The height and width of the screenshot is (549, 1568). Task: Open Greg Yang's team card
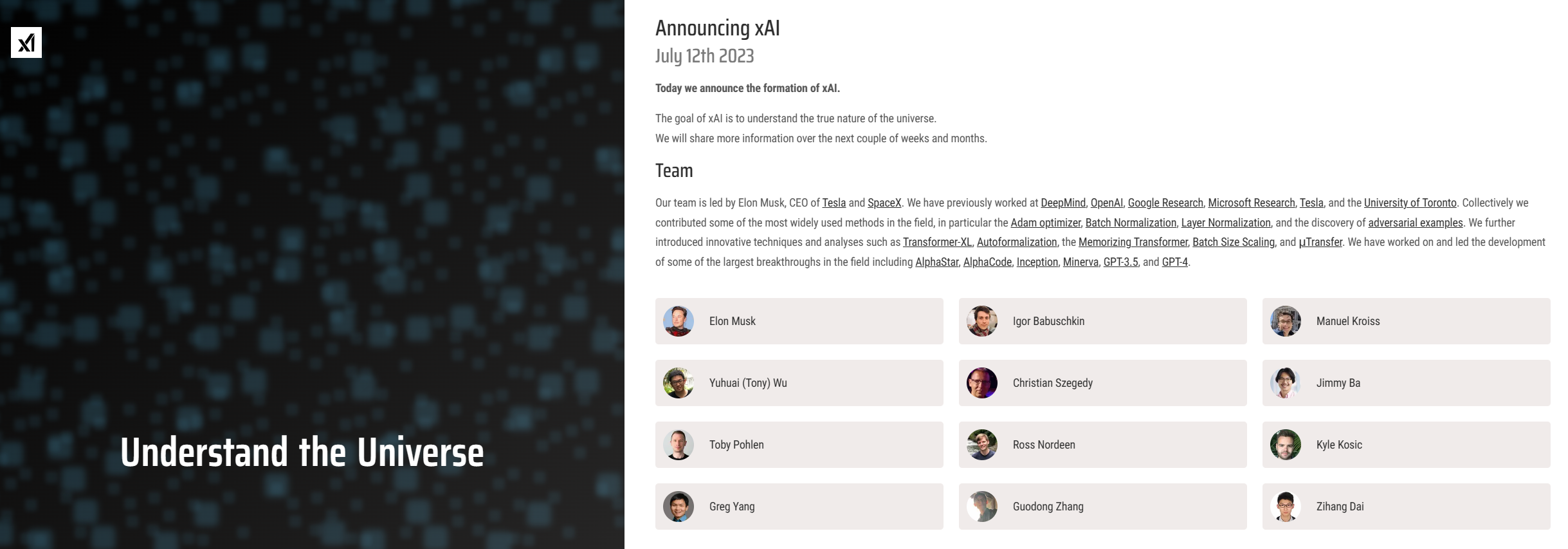pyautogui.click(x=799, y=507)
